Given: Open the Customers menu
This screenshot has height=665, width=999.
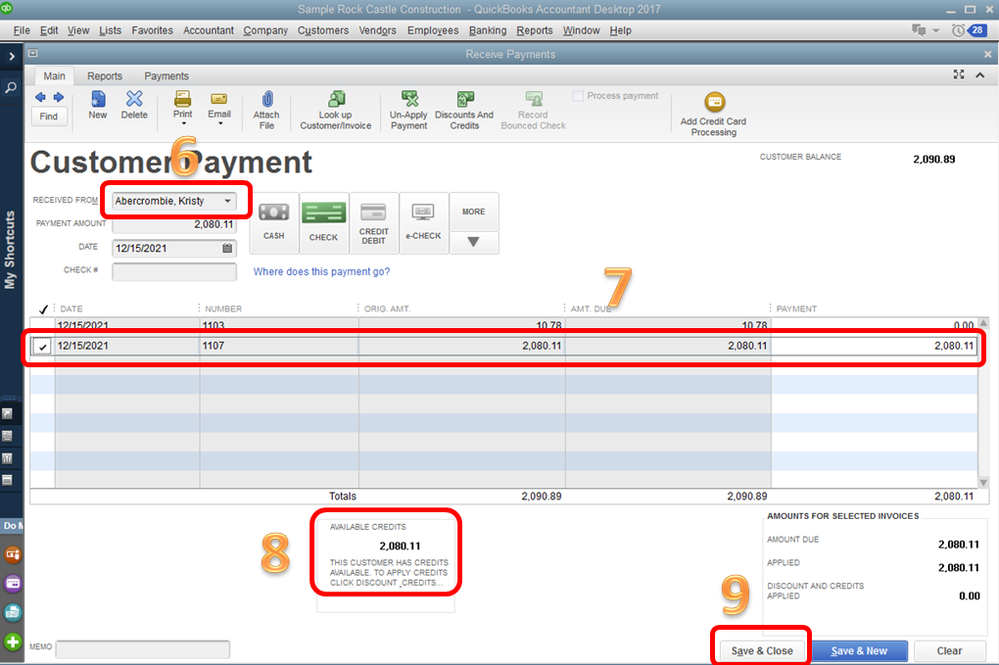Looking at the screenshot, I should tap(323, 31).
